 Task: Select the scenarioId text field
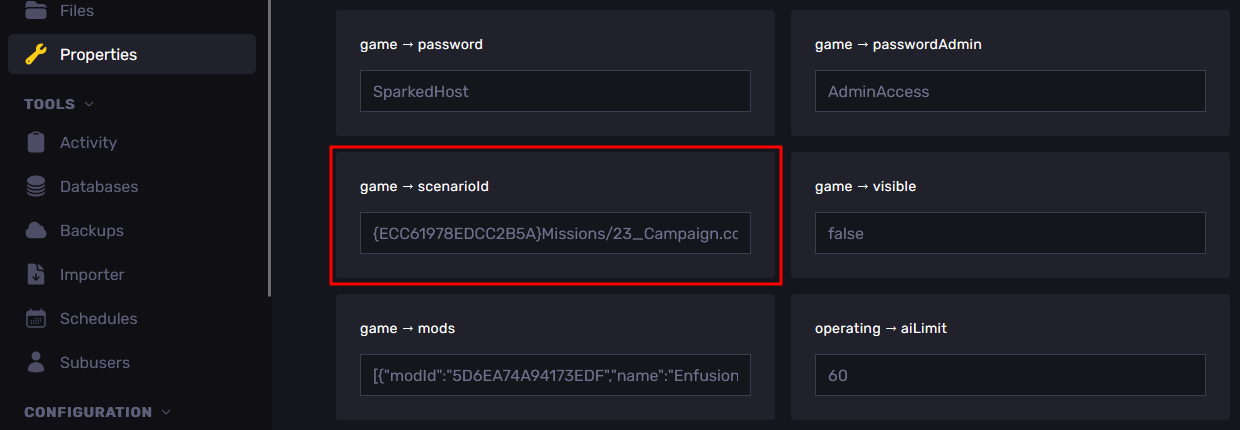(555, 233)
